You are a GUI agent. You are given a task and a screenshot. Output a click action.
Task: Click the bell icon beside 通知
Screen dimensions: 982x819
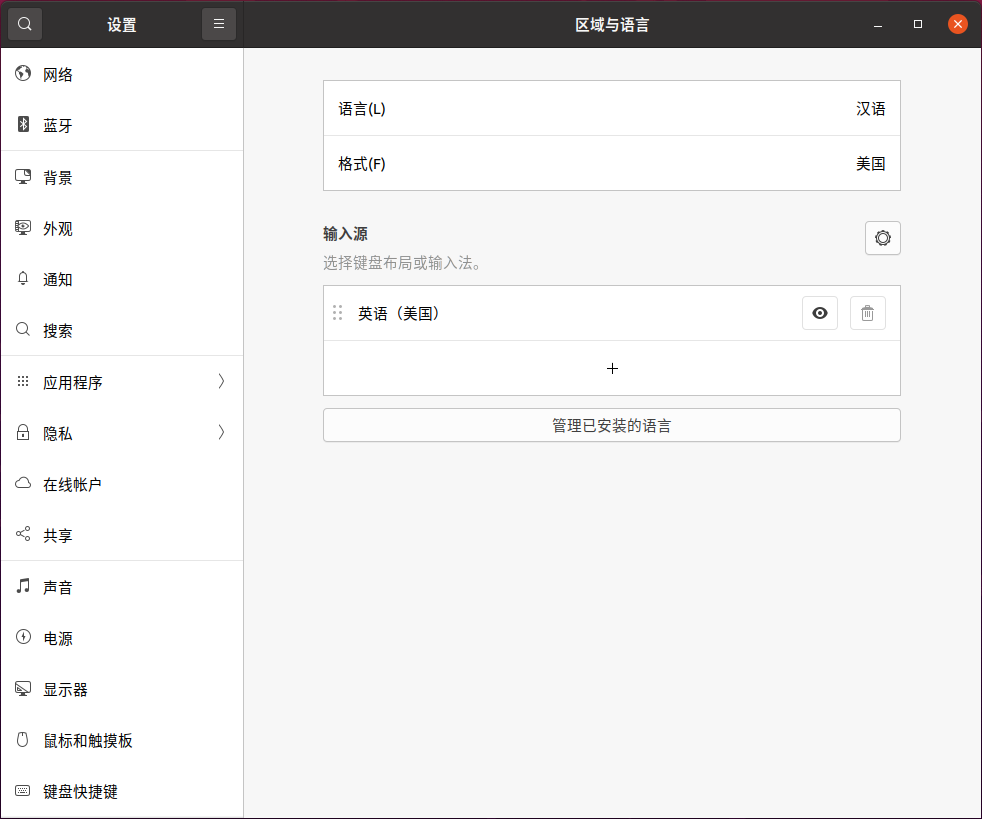(23, 279)
